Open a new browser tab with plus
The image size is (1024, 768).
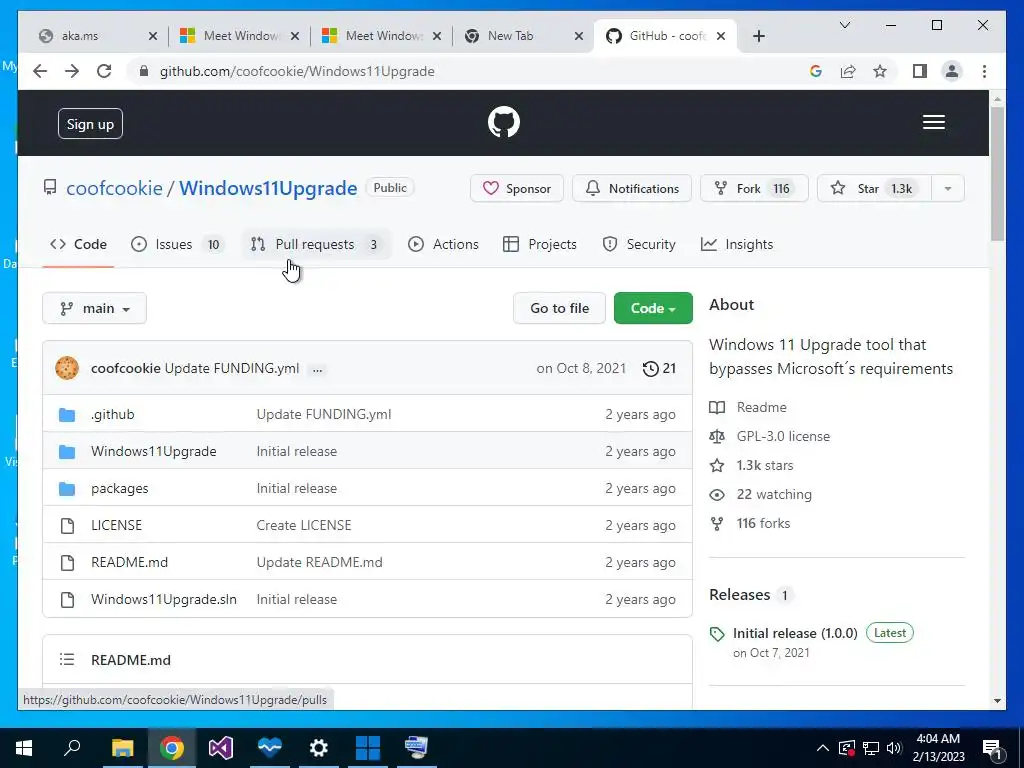tap(758, 36)
